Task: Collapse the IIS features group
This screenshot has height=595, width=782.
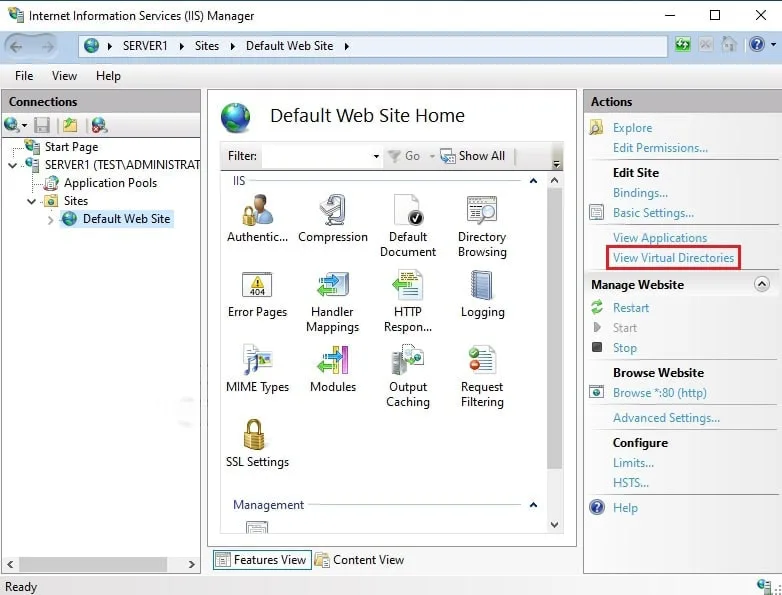Action: (x=533, y=181)
